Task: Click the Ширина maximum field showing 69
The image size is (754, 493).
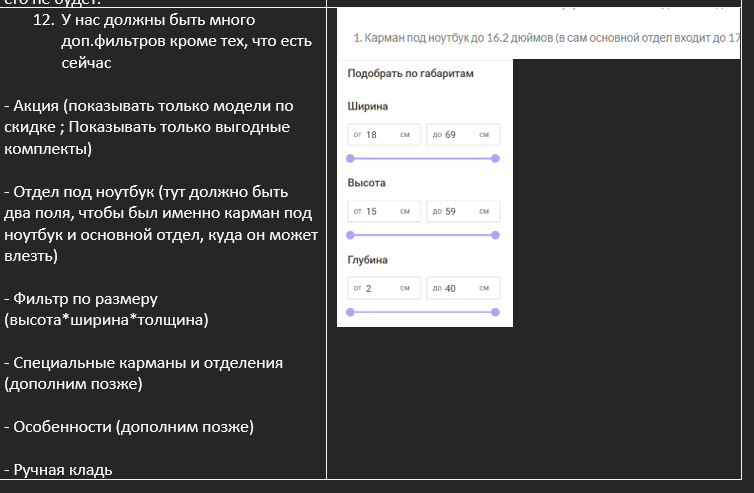Action: [x=461, y=135]
